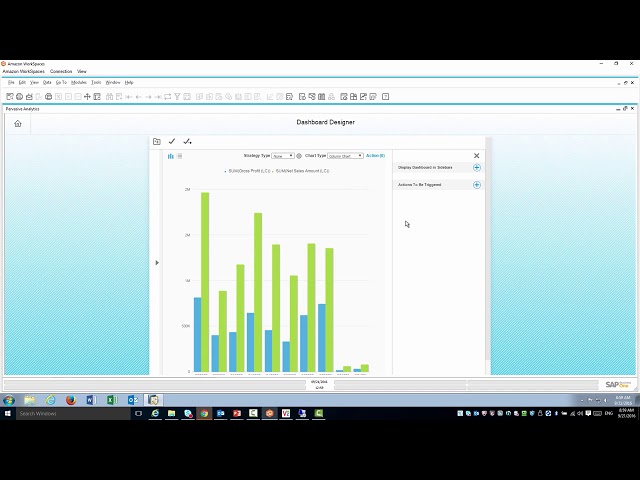Add Actions To Be Triggered plus icon
Image resolution: width=640 pixels, height=480 pixels.
coord(477,185)
